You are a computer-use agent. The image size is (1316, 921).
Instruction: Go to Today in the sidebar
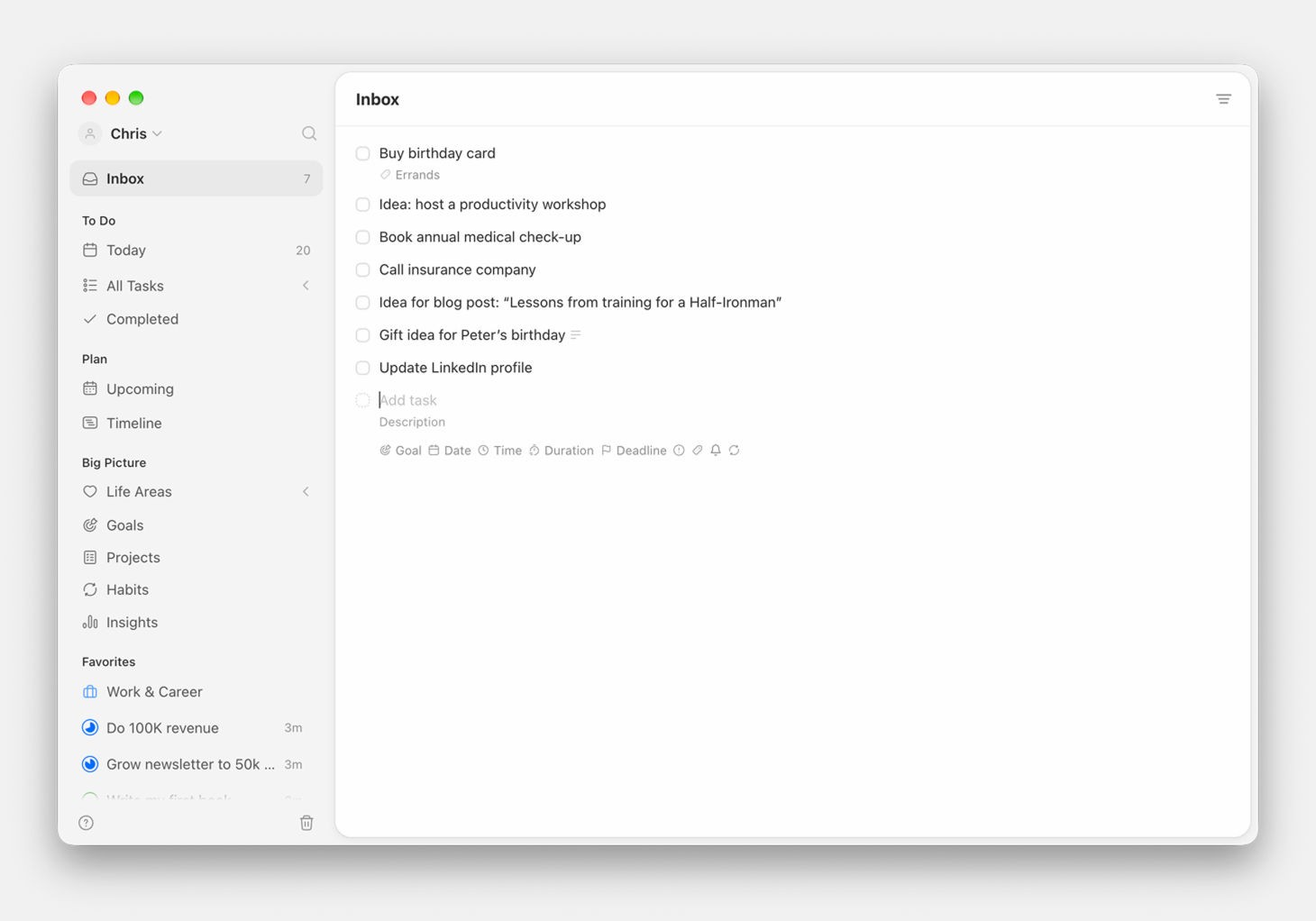tap(196, 251)
